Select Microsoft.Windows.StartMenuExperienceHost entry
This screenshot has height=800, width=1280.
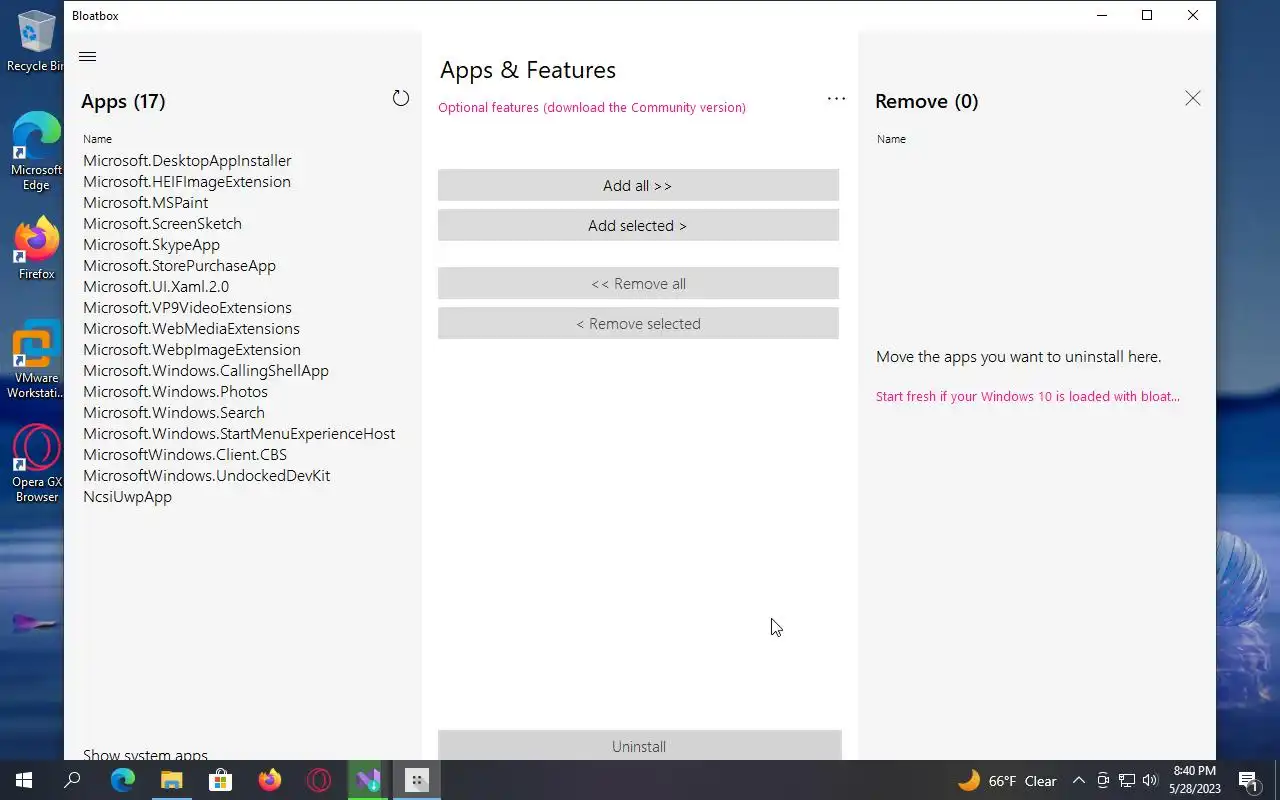(x=239, y=433)
